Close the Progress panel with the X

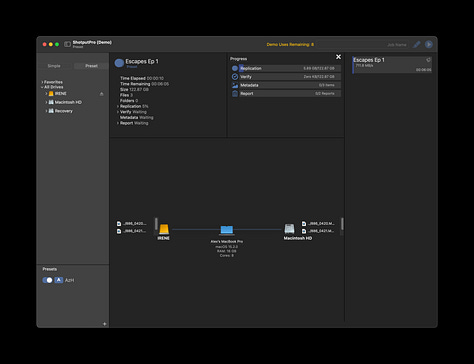[x=338, y=57]
